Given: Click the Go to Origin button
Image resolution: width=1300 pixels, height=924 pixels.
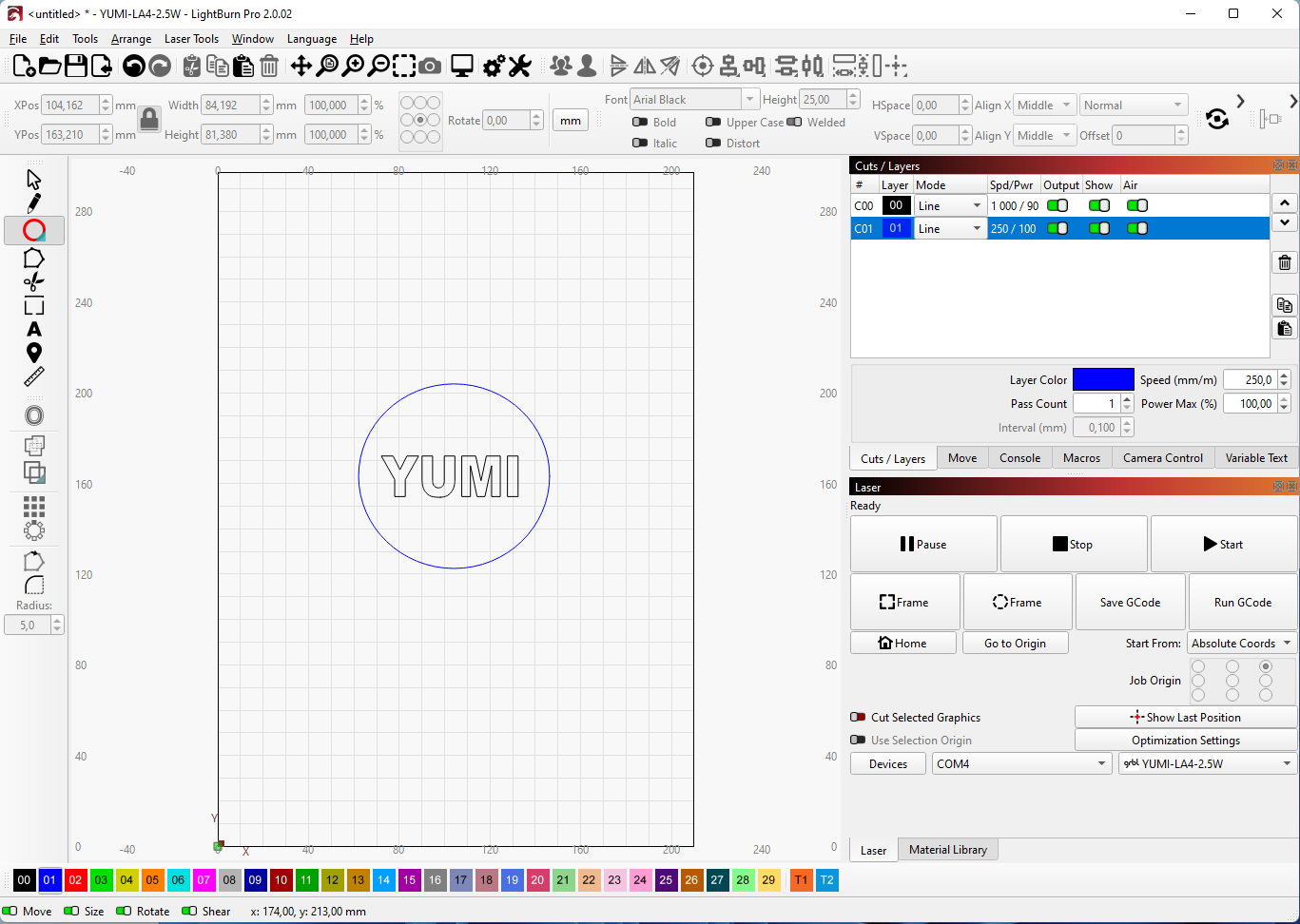Looking at the screenshot, I should [x=1015, y=644].
